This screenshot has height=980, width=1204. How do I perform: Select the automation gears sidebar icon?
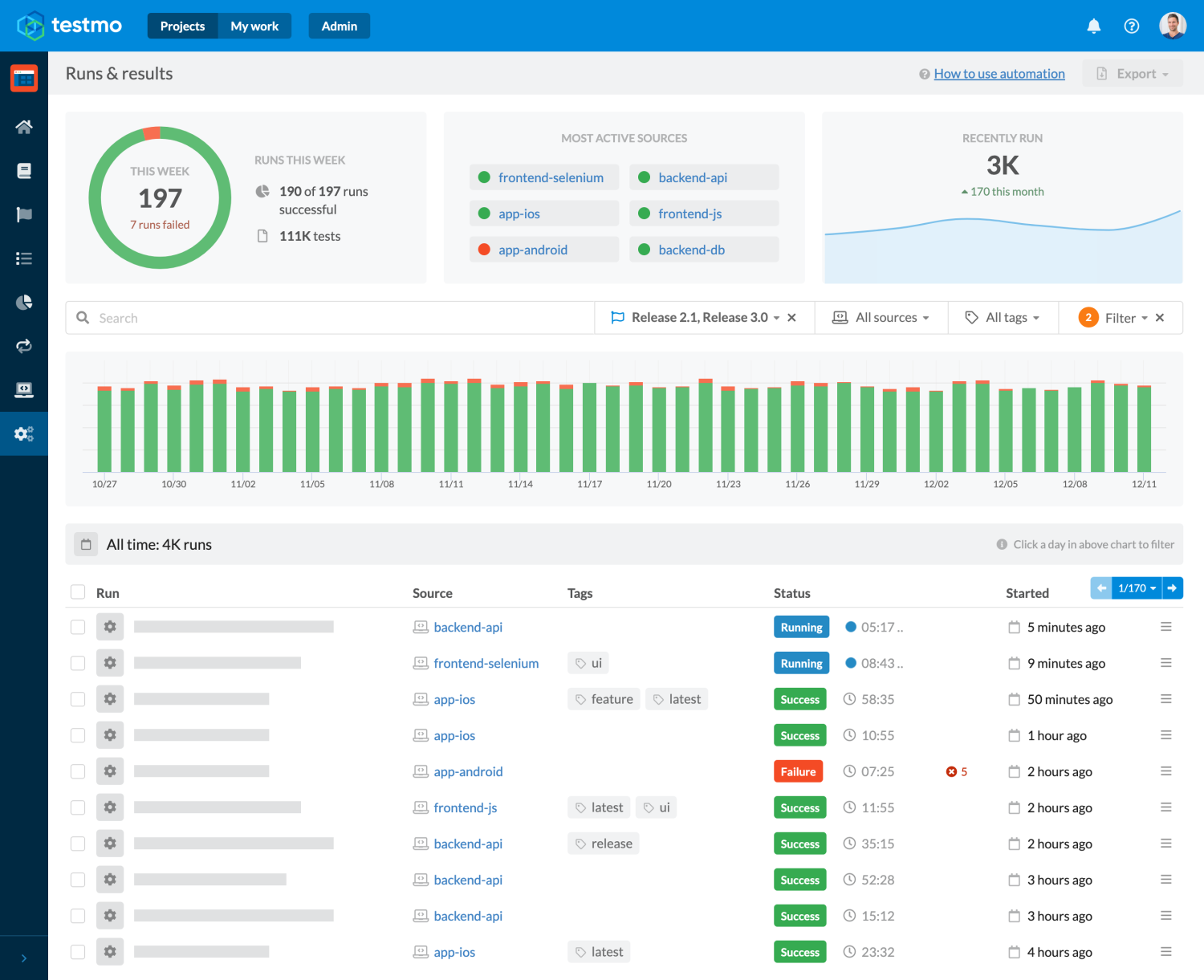24,434
